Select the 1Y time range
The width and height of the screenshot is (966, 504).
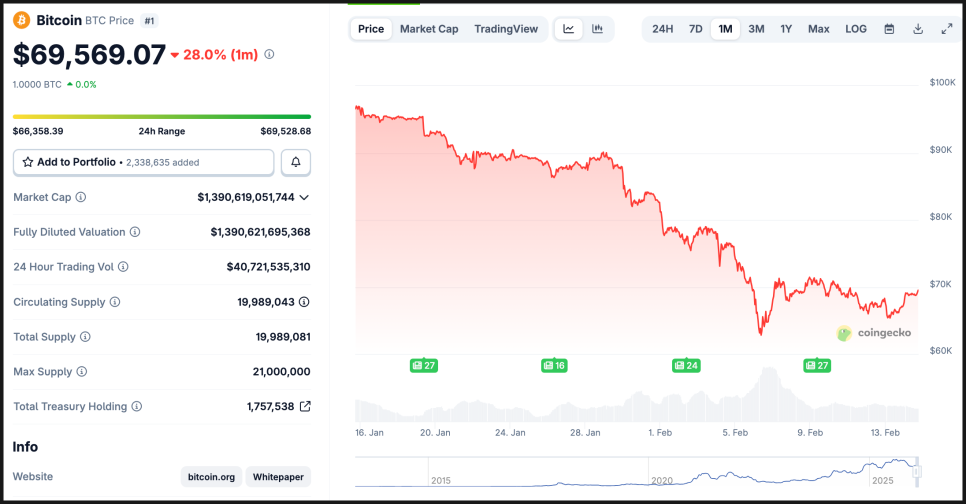pos(787,29)
